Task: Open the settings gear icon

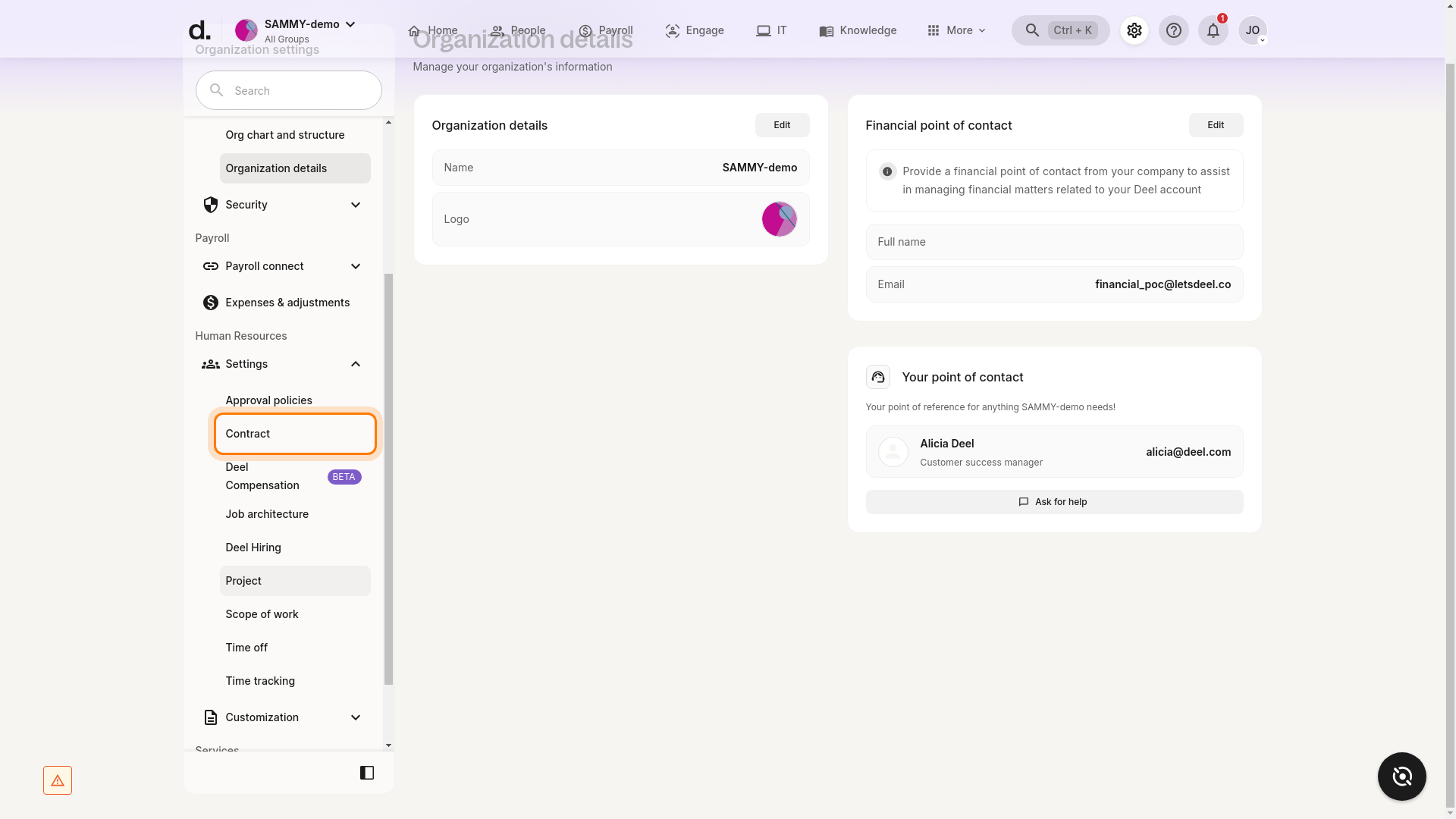Action: 1134,30
